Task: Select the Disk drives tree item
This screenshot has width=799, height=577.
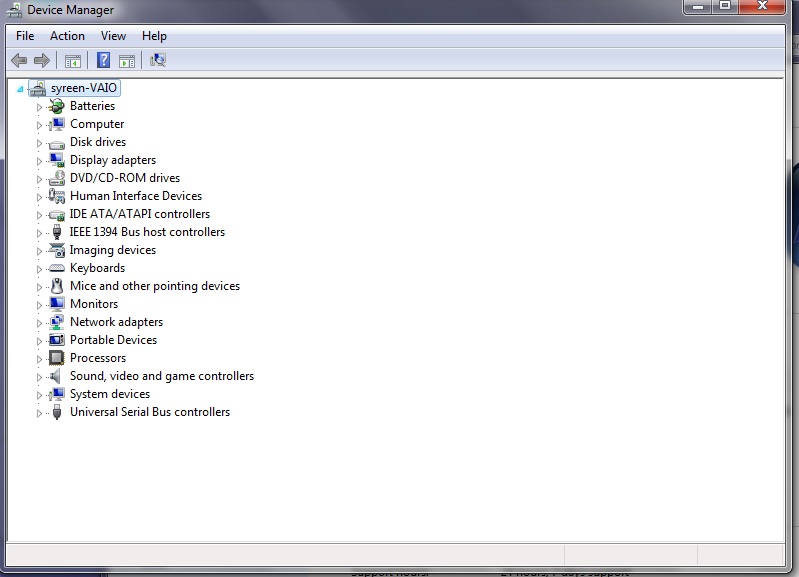Action: click(97, 142)
